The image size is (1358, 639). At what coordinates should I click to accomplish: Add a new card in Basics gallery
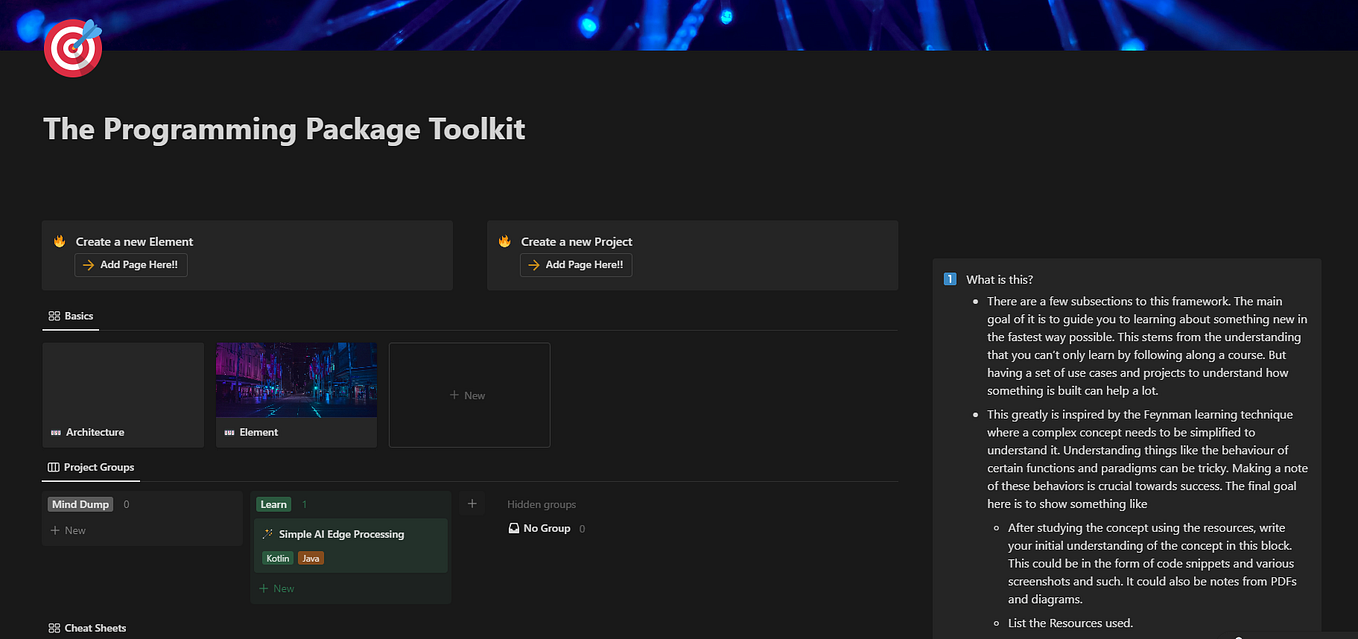coord(469,395)
